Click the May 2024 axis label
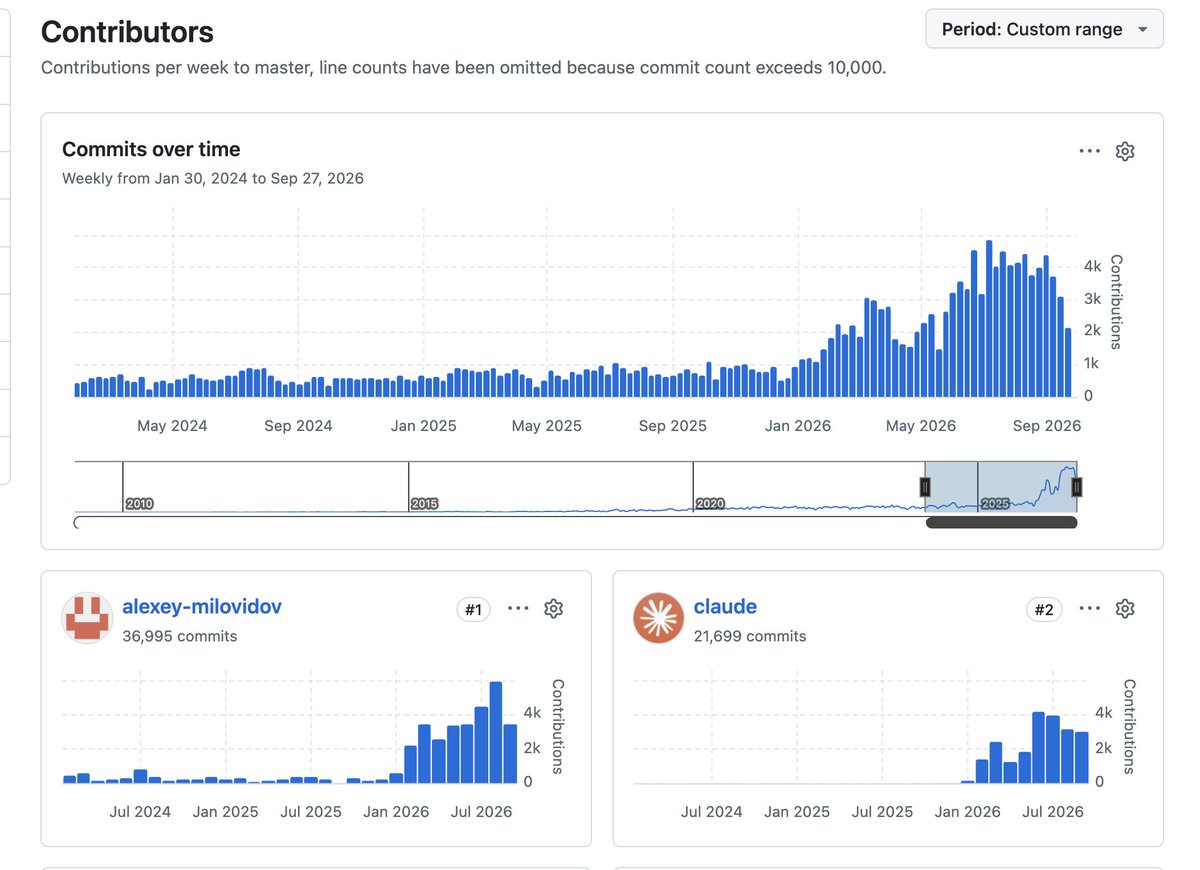This screenshot has width=1200, height=870. 172,426
